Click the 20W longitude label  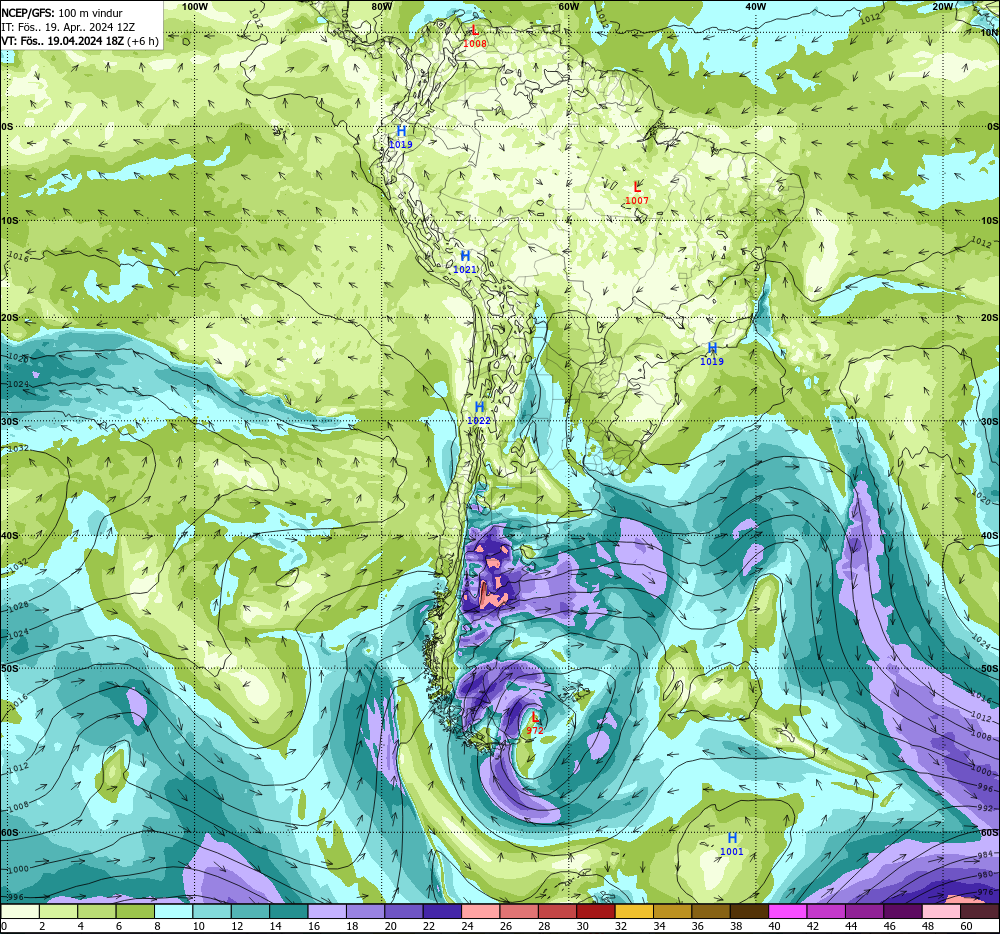(942, 6)
